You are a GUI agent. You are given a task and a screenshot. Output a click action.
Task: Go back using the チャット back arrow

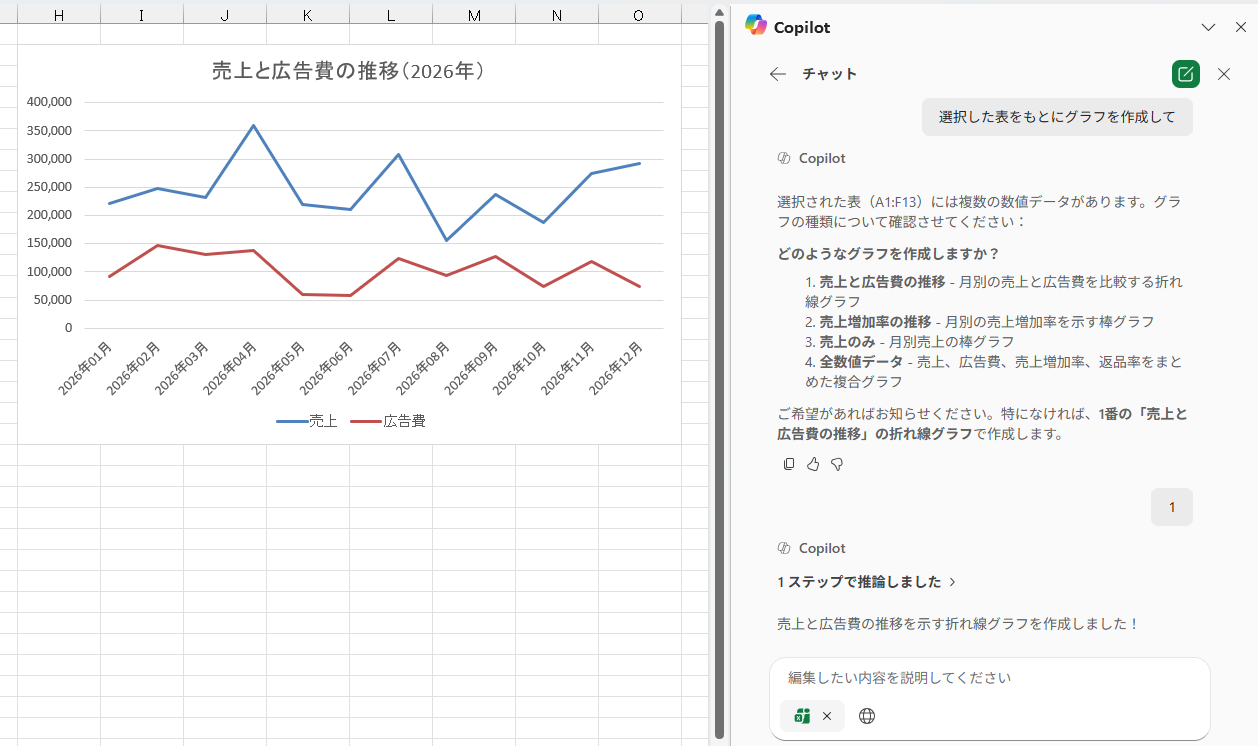[x=777, y=74]
